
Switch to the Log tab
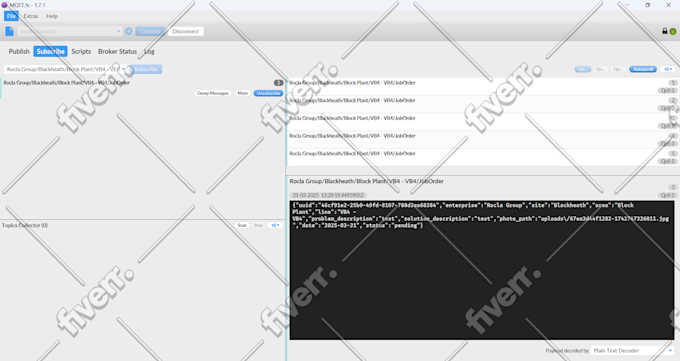tap(149, 51)
